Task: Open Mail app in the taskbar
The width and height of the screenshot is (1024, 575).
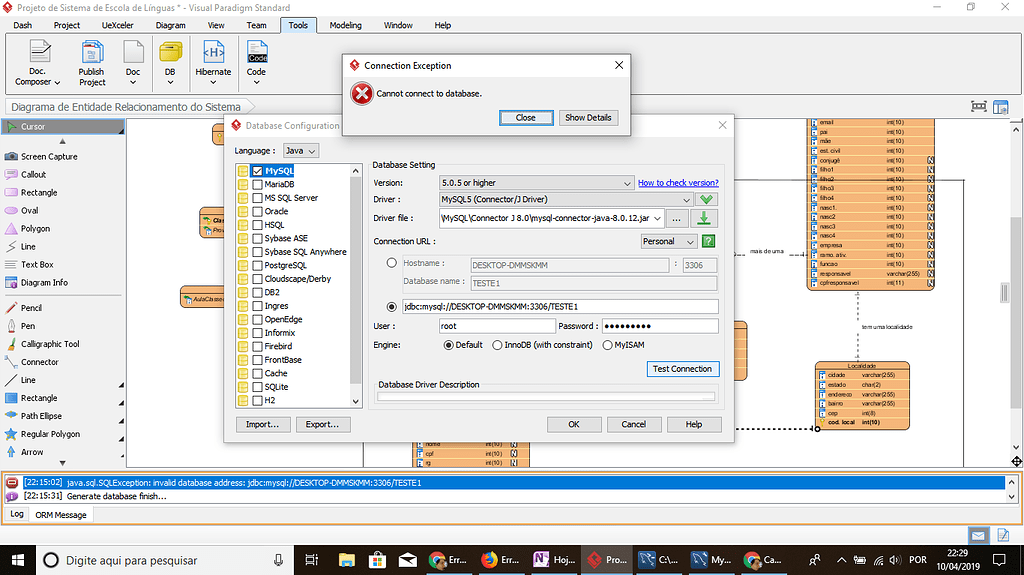Action: point(408,560)
